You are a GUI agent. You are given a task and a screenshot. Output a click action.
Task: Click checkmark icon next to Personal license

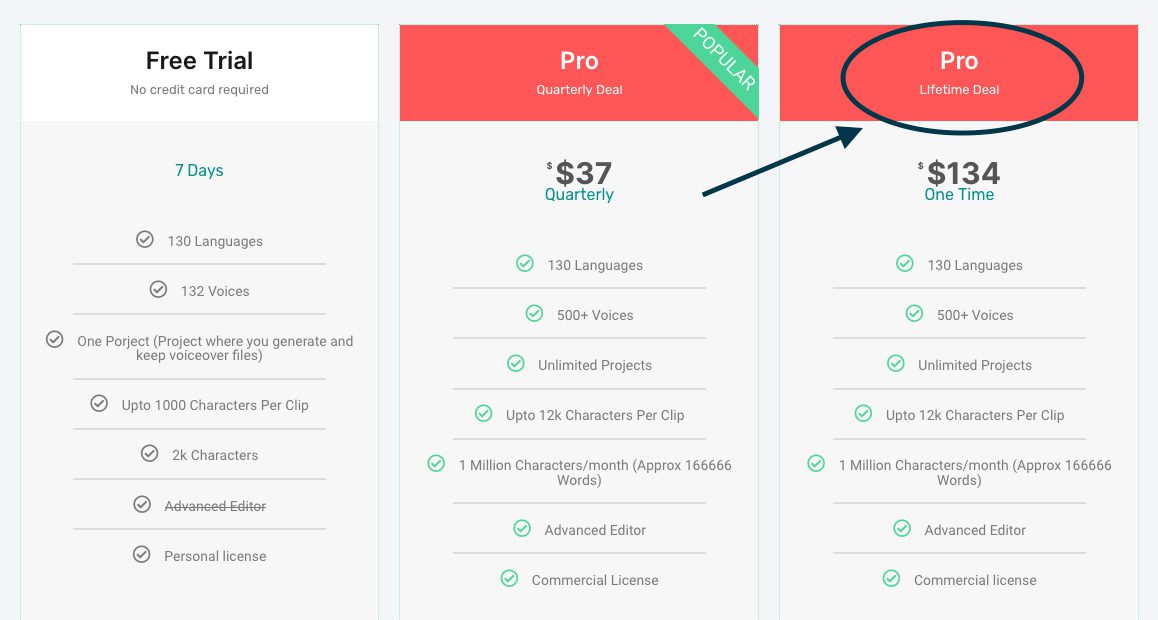pyautogui.click(x=142, y=555)
